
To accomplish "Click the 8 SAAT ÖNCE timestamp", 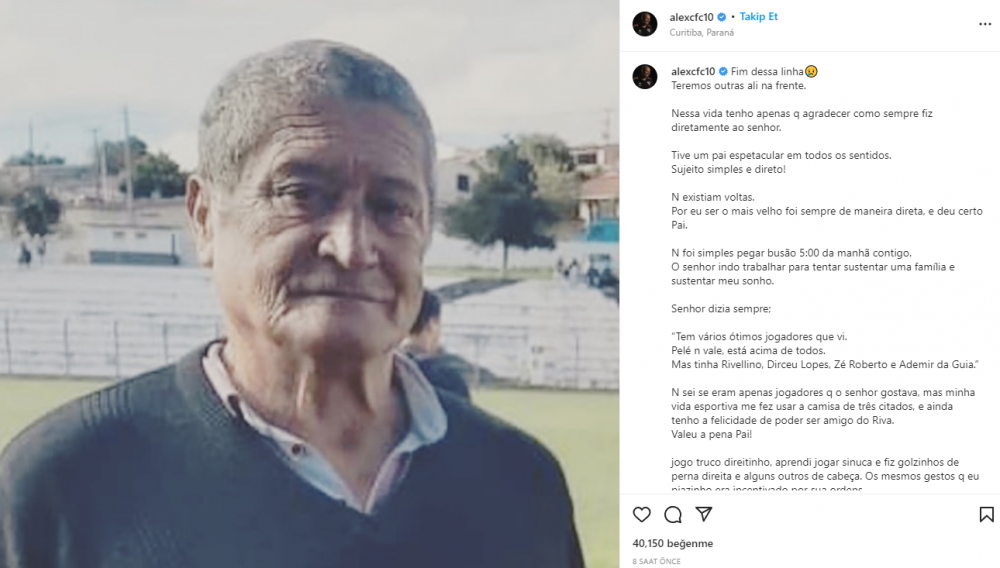I will coord(656,561).
